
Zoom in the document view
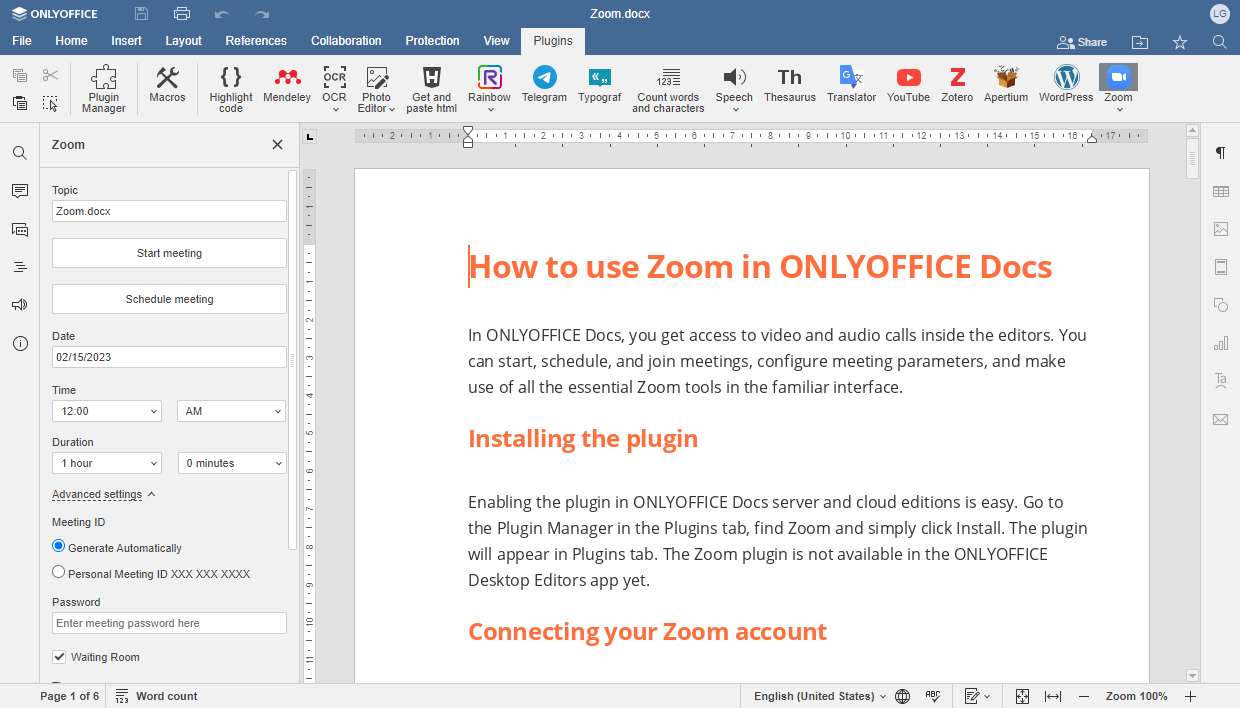1190,696
